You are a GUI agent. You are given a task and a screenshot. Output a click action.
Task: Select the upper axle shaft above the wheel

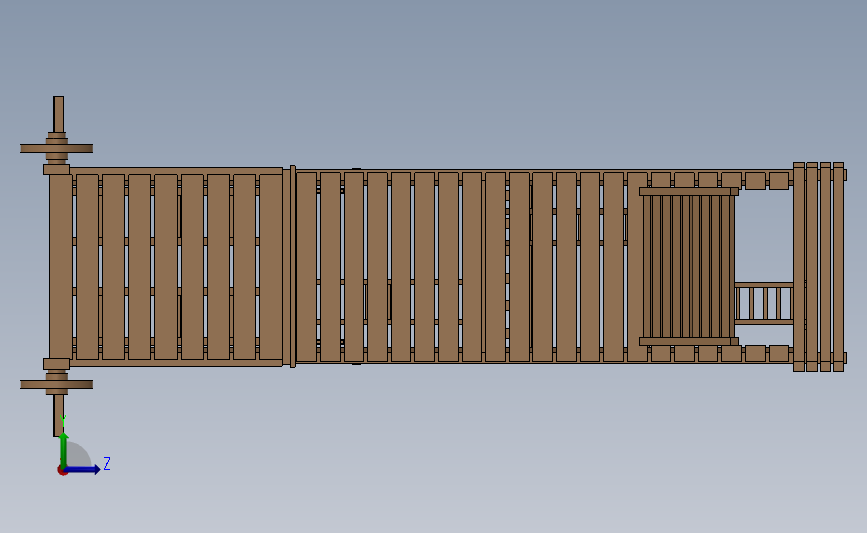coord(59,114)
